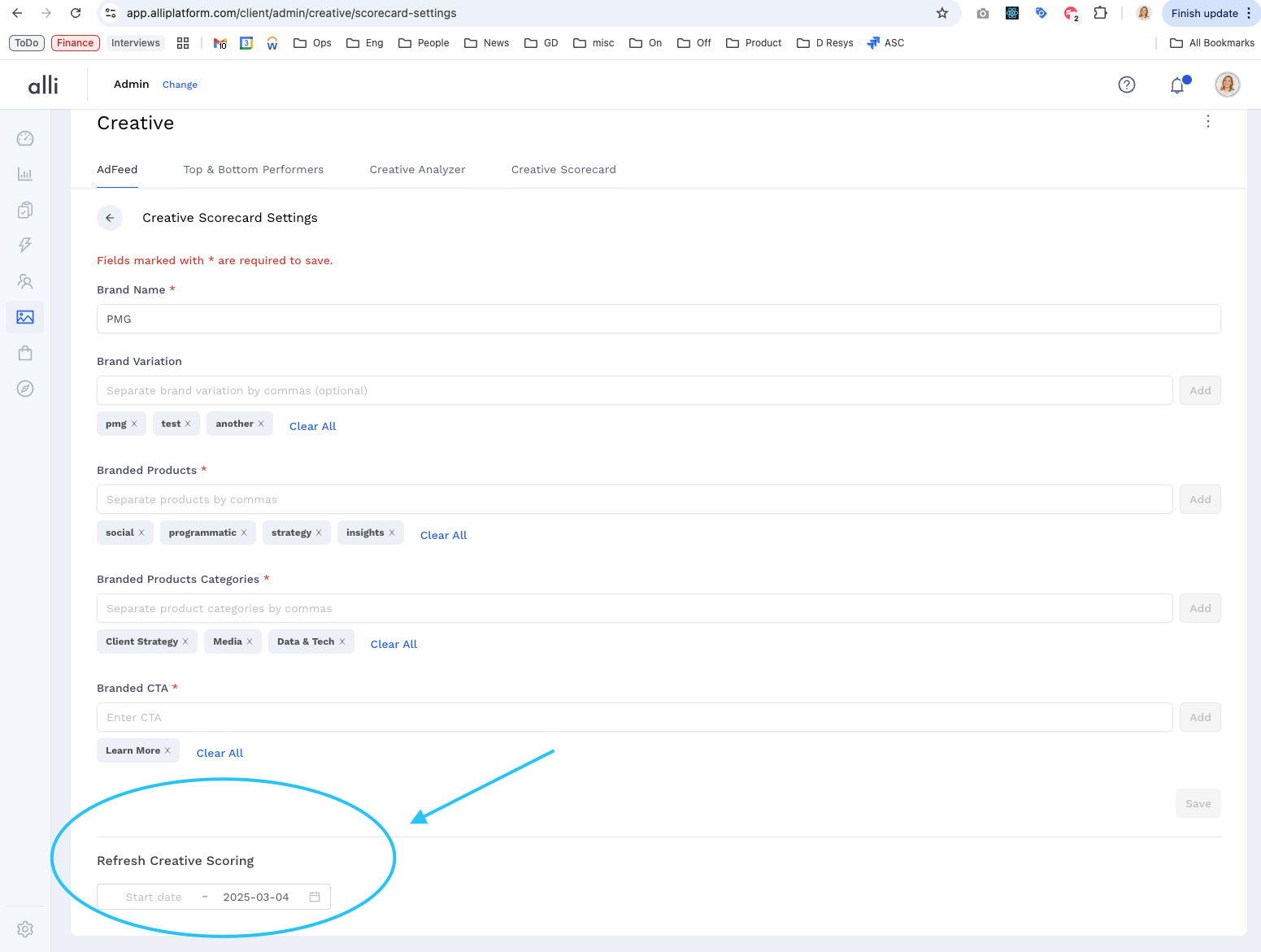Open the Top & Bottom Performers tab
Viewport: 1261px width, 952px height.
coord(254,169)
